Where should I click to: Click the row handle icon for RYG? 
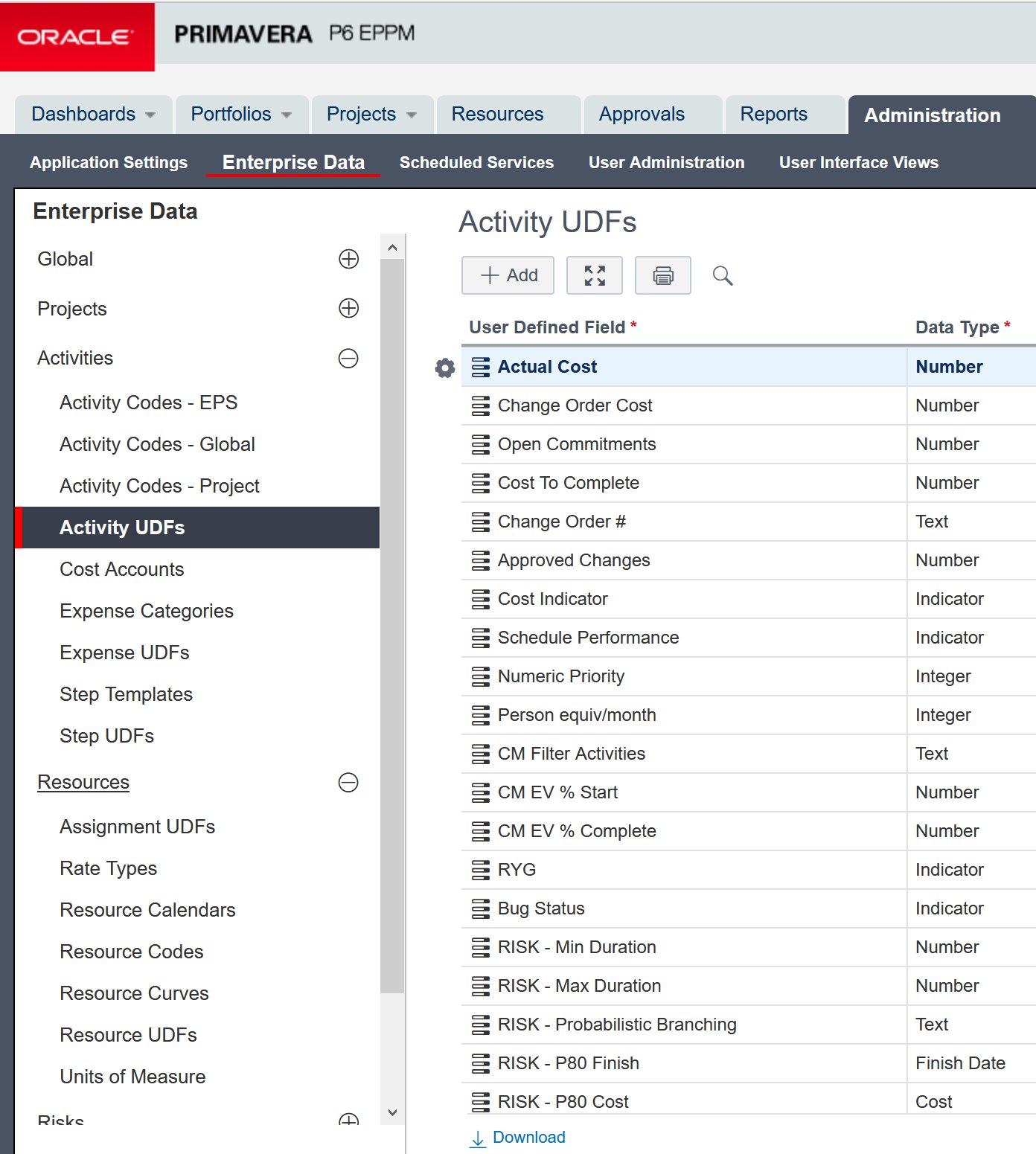pyautogui.click(x=481, y=870)
